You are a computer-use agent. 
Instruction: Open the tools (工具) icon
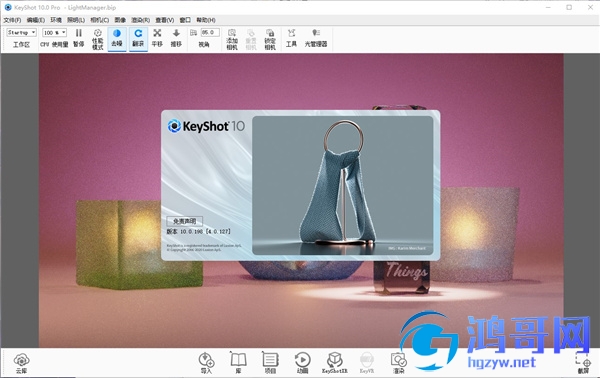291,38
